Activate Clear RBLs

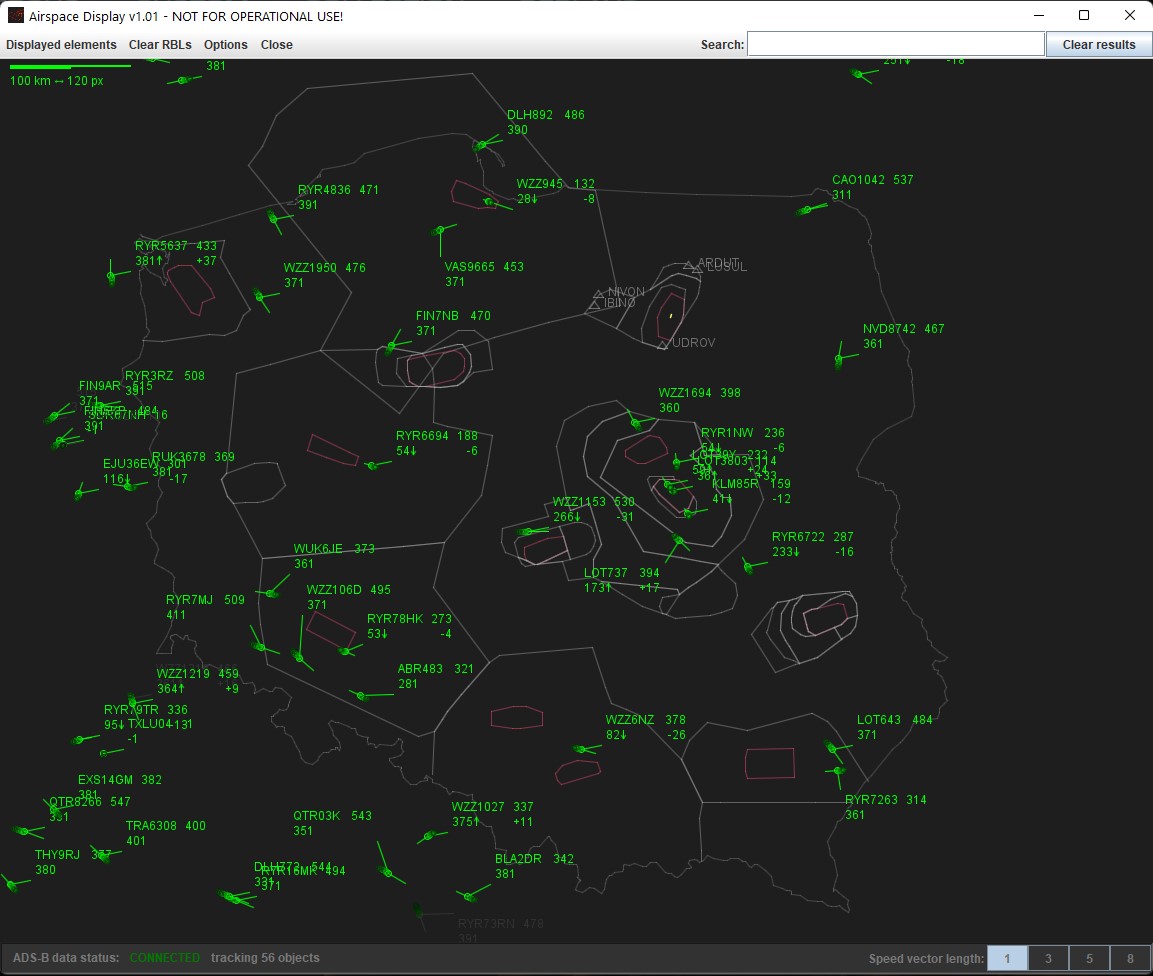tap(160, 45)
